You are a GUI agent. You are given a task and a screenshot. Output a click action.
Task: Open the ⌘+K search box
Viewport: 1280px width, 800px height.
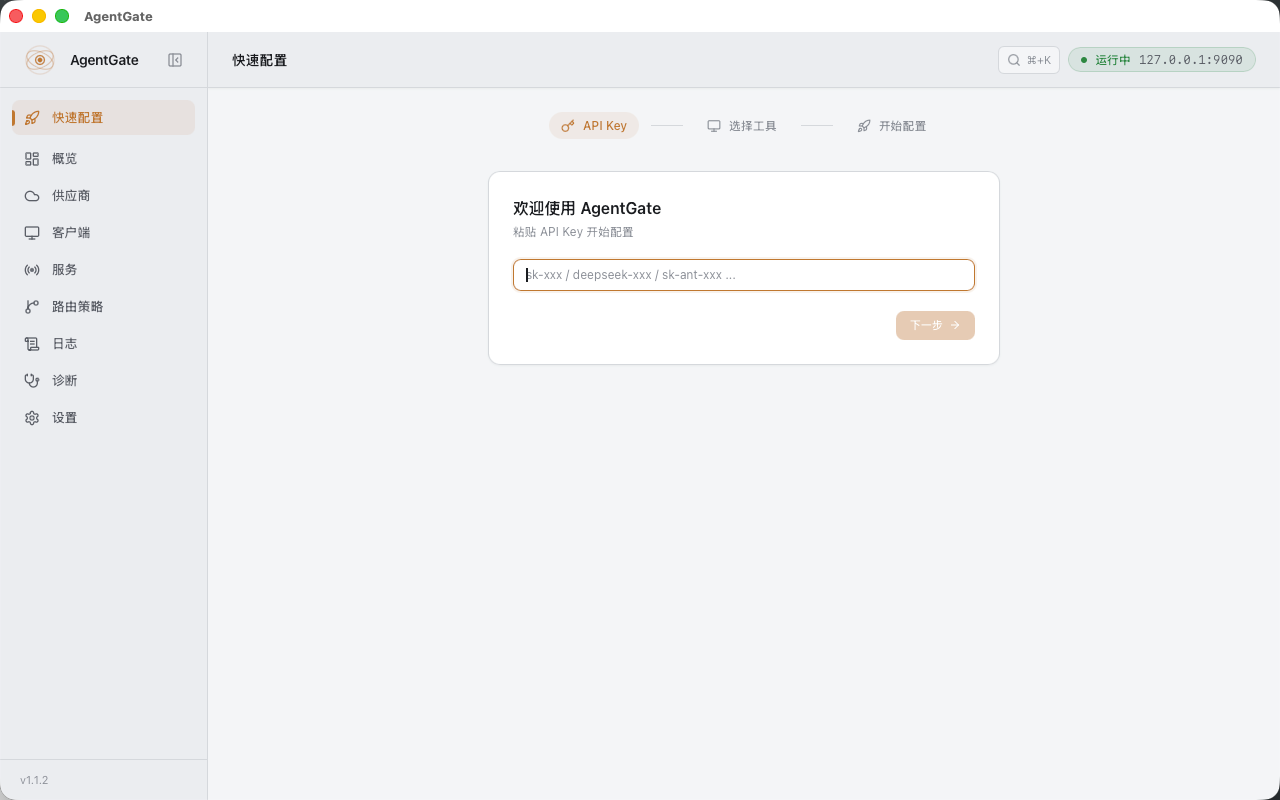(1029, 60)
